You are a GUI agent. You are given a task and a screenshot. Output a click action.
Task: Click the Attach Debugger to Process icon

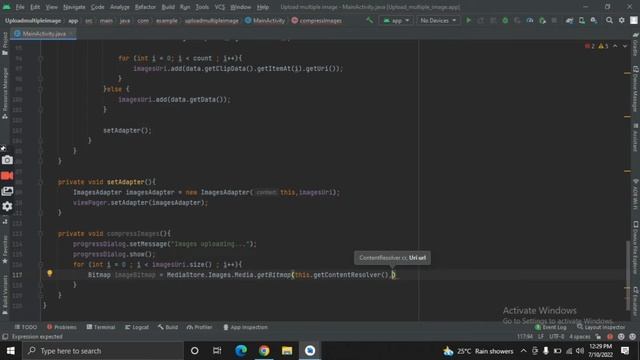point(542,20)
